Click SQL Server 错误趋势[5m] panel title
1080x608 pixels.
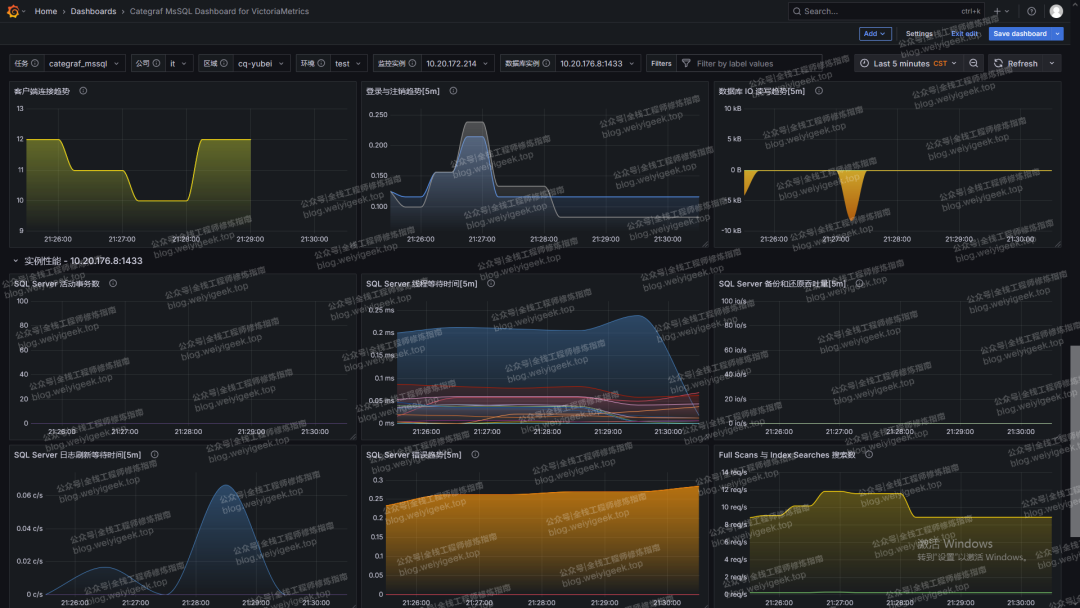[414, 454]
